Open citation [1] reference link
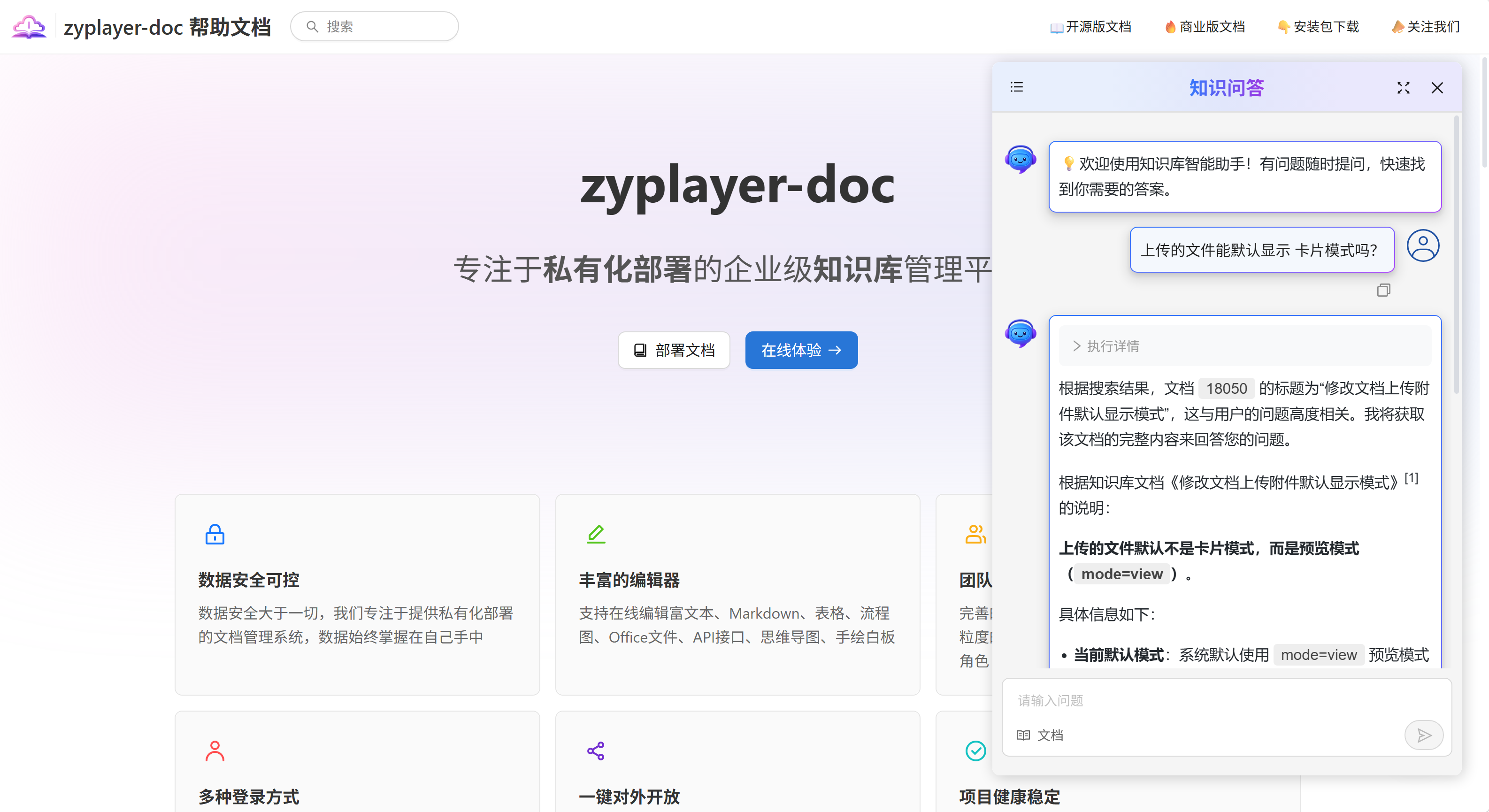This screenshot has width=1489, height=812. tap(1411, 479)
